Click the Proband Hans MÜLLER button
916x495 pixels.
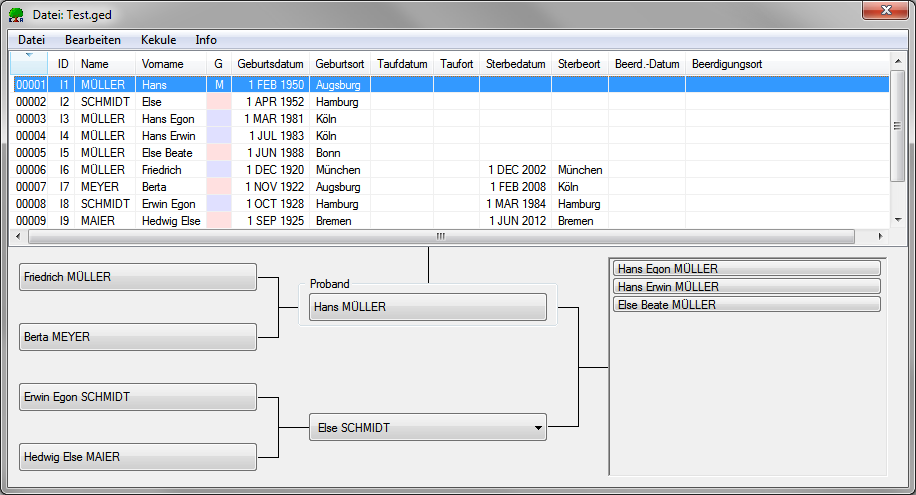click(x=427, y=307)
